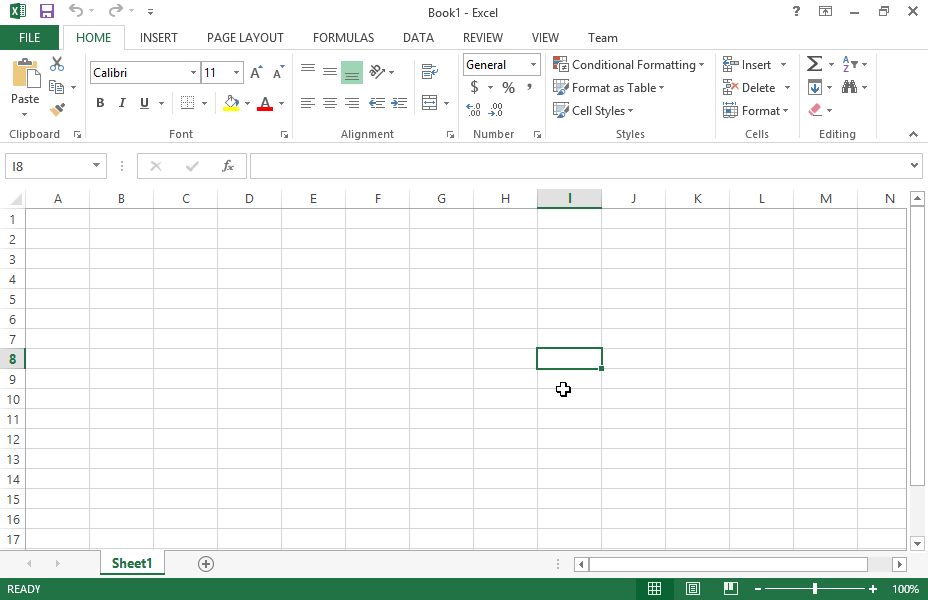Toggle Italic formatting
Image resolution: width=928 pixels, height=600 pixels.
122,103
